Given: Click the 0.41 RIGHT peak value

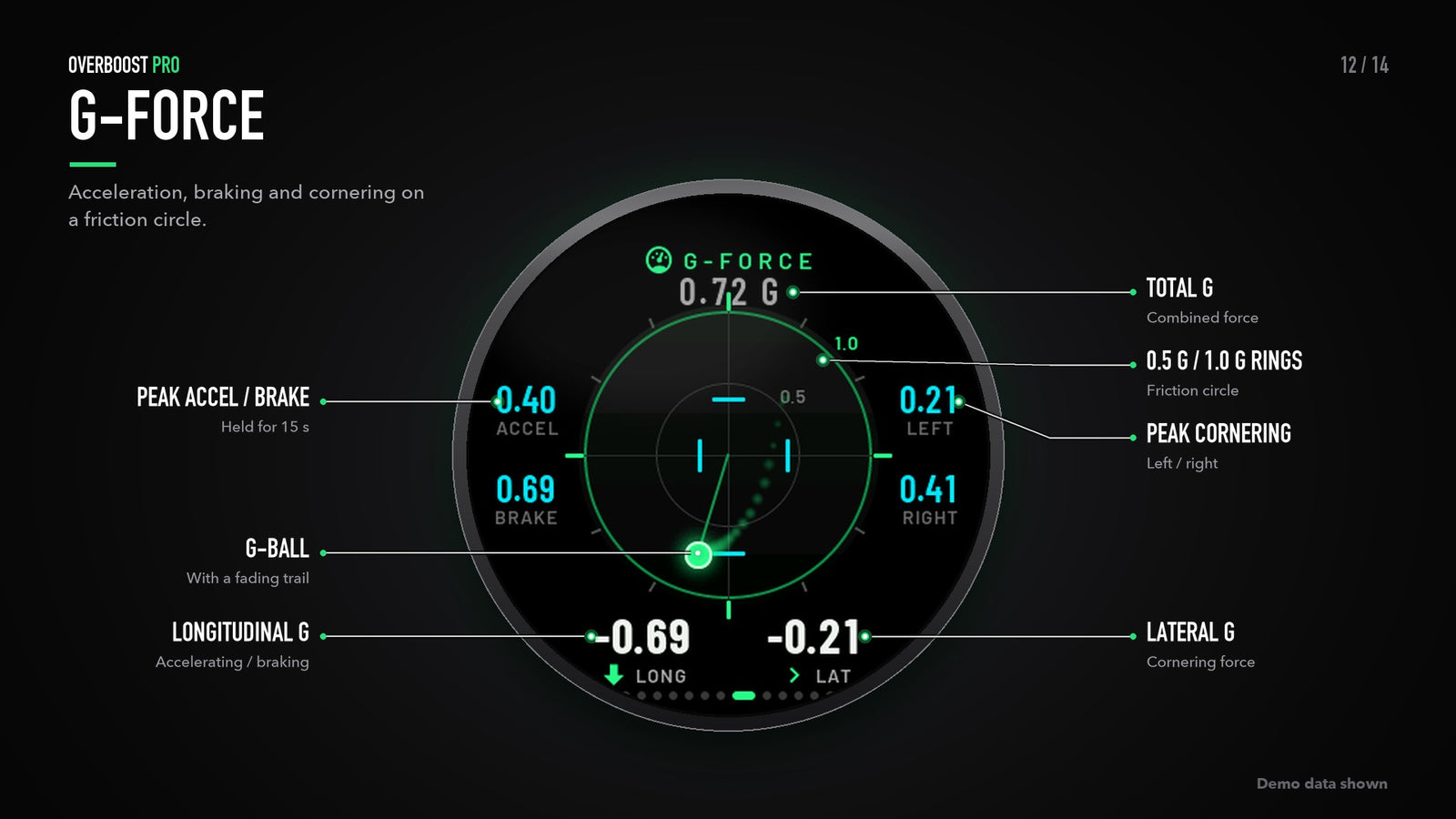Looking at the screenshot, I should pyautogui.click(x=928, y=490).
